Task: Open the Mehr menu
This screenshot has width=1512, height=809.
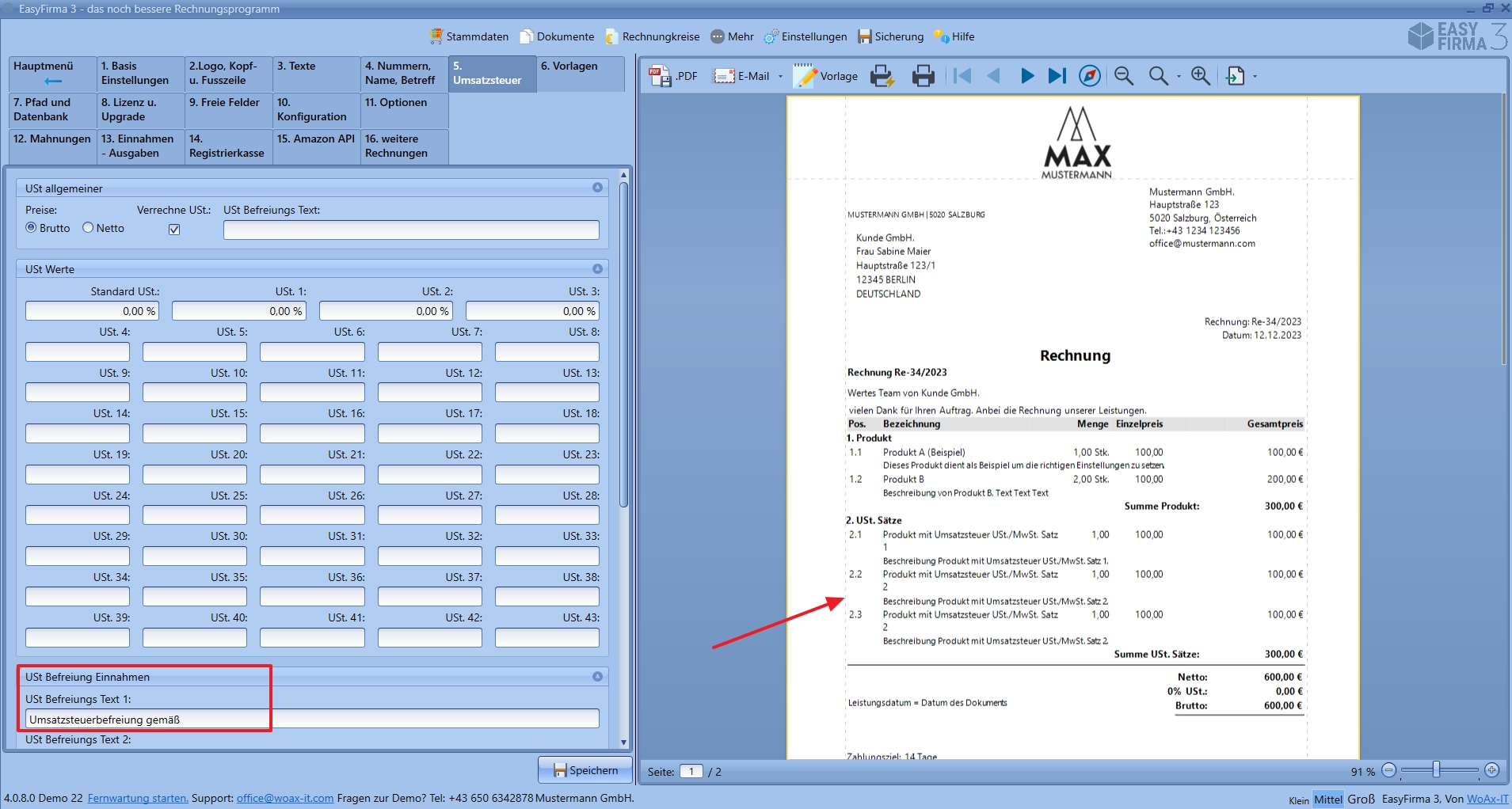Action: click(732, 36)
